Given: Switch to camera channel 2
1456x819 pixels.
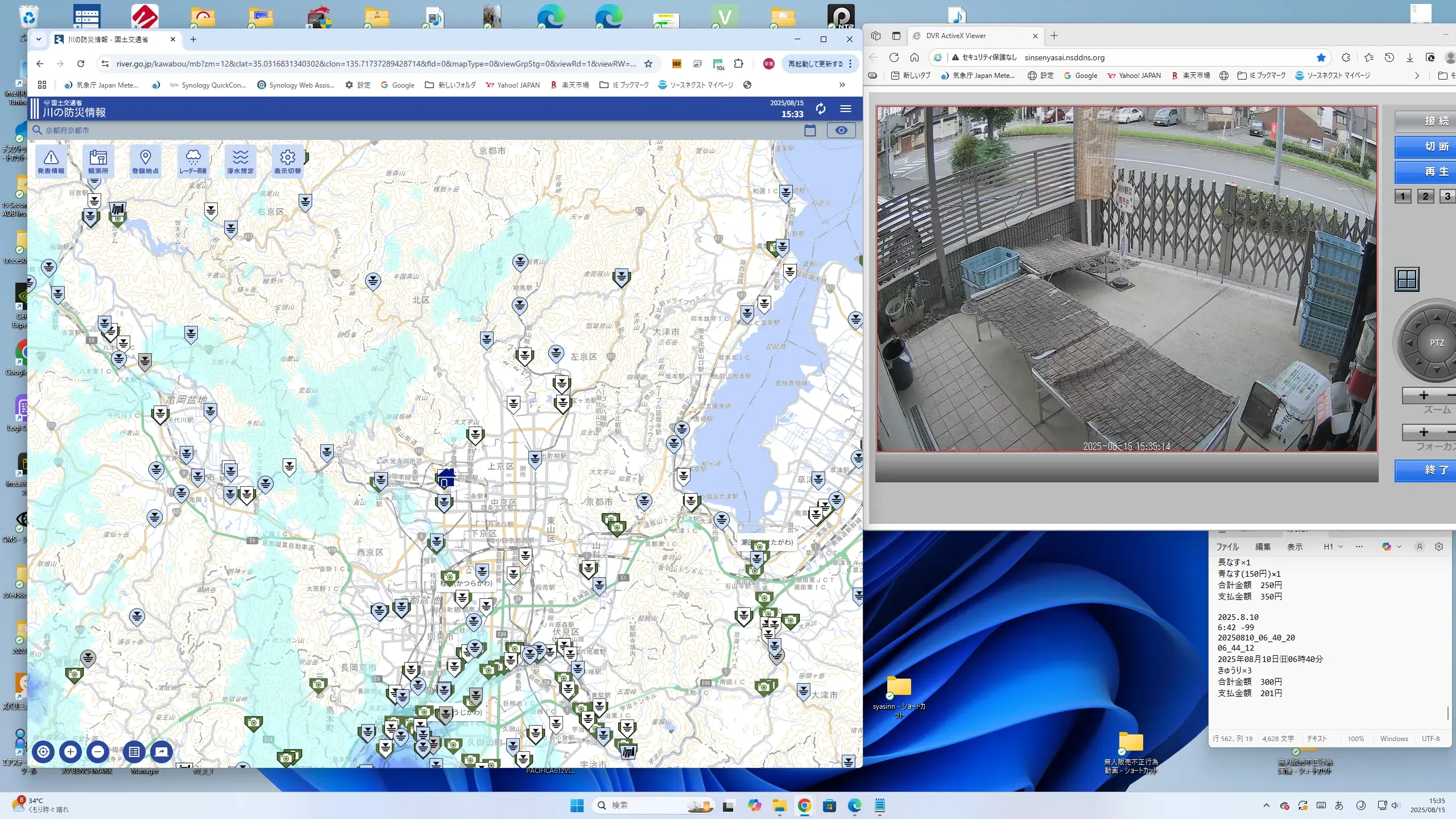Looking at the screenshot, I should pyautogui.click(x=1425, y=196).
